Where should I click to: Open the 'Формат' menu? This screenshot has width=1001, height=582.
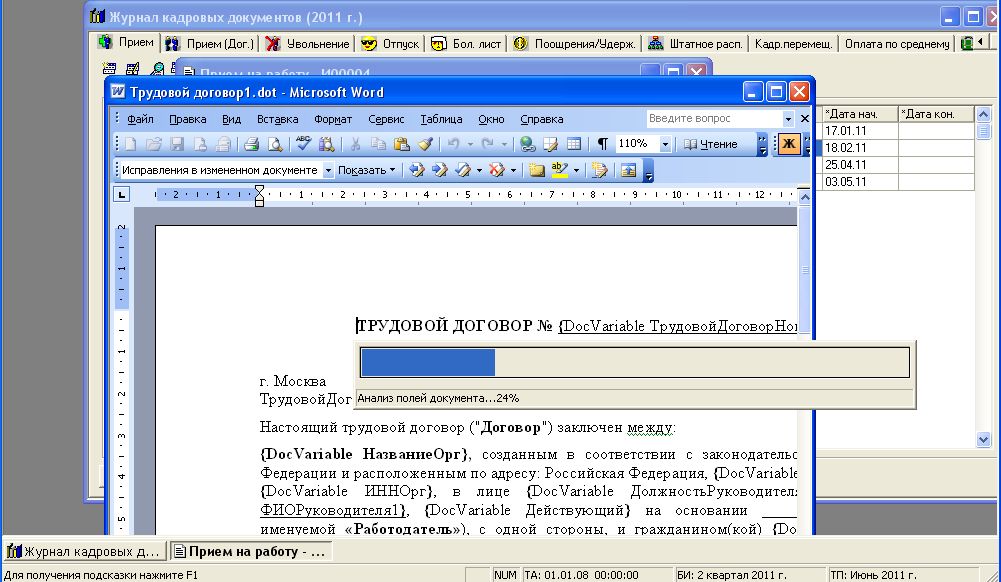point(333,119)
